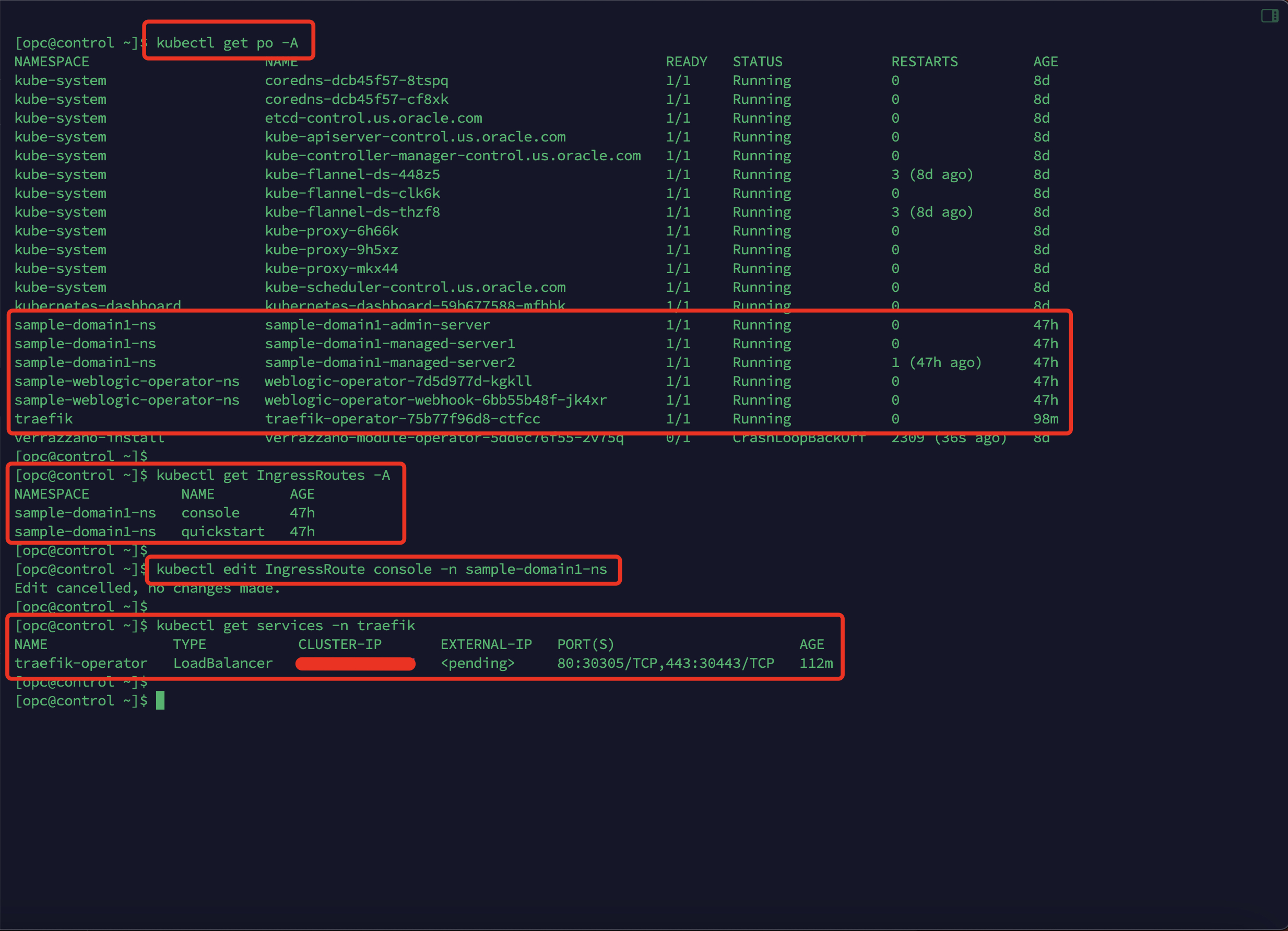Screen dimensions: 1288x931
Task: Click the 'CrashLoopBackOff' status text
Action: pyautogui.click(x=798, y=438)
